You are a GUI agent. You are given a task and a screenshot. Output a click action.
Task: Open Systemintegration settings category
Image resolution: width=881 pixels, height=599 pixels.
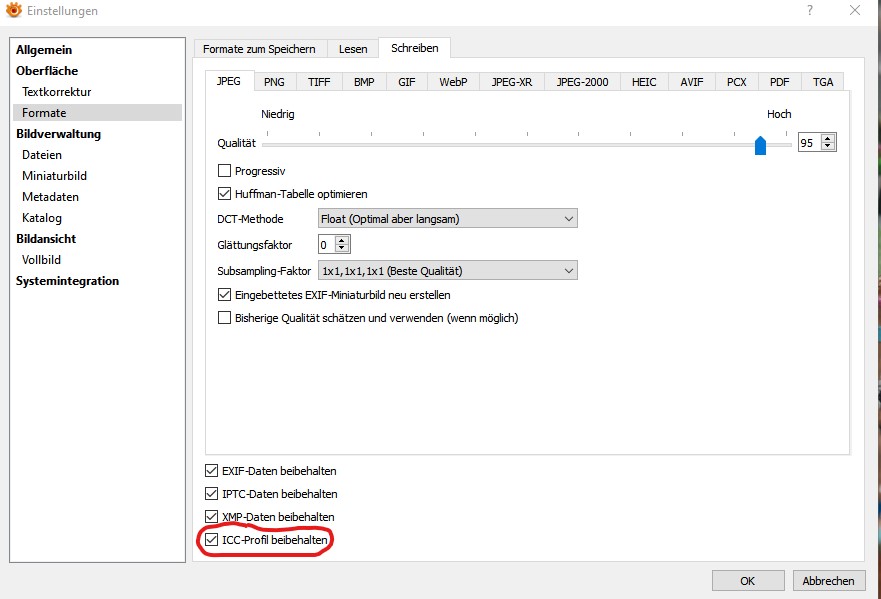click(67, 281)
